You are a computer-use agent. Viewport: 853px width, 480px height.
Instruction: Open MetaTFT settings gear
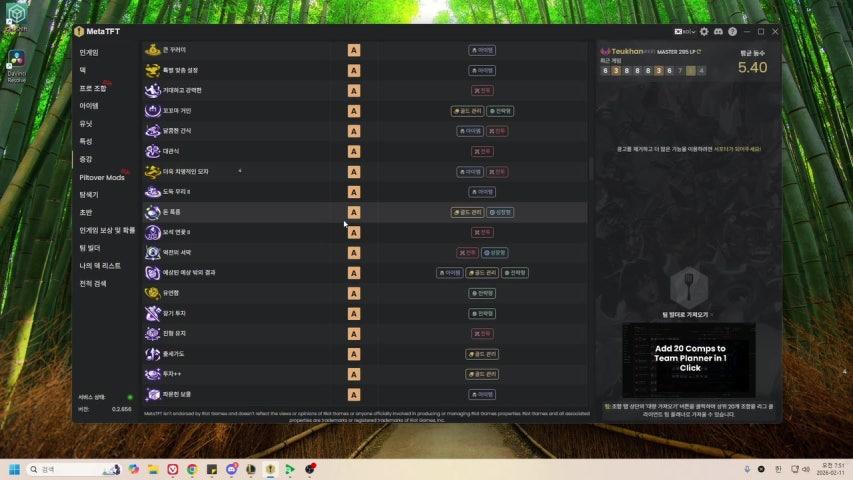[x=704, y=32]
